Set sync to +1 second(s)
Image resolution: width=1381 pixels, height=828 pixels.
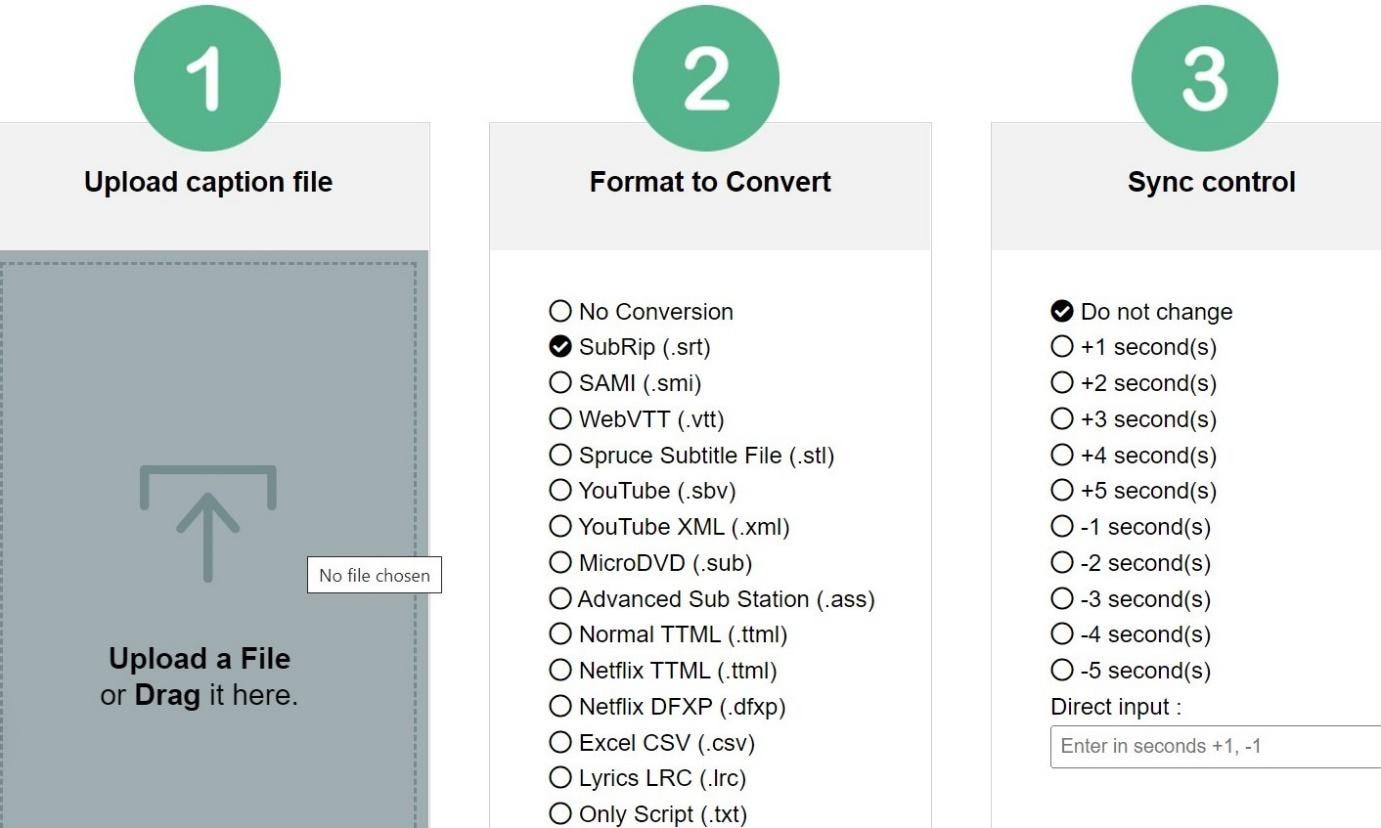pos(1062,347)
